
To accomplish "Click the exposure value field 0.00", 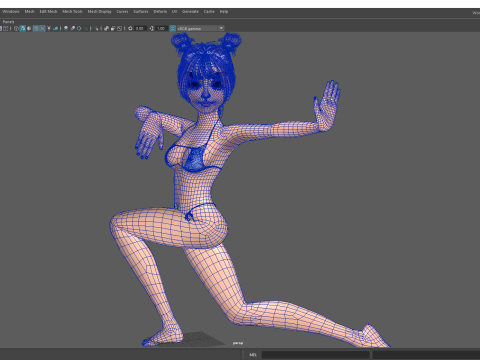I will pos(140,29).
